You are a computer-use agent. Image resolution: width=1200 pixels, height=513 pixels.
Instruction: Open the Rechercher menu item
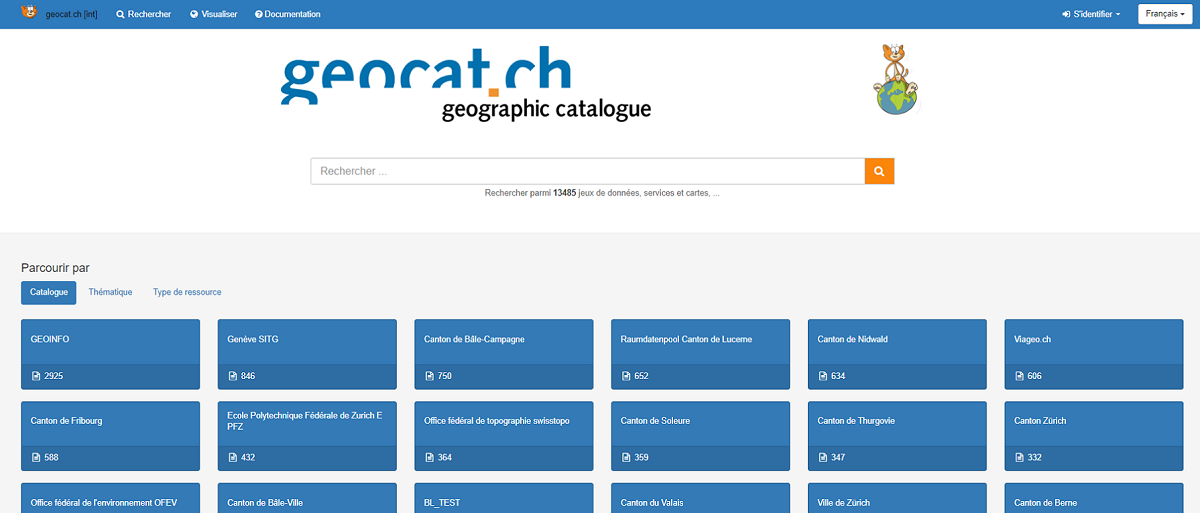point(143,15)
